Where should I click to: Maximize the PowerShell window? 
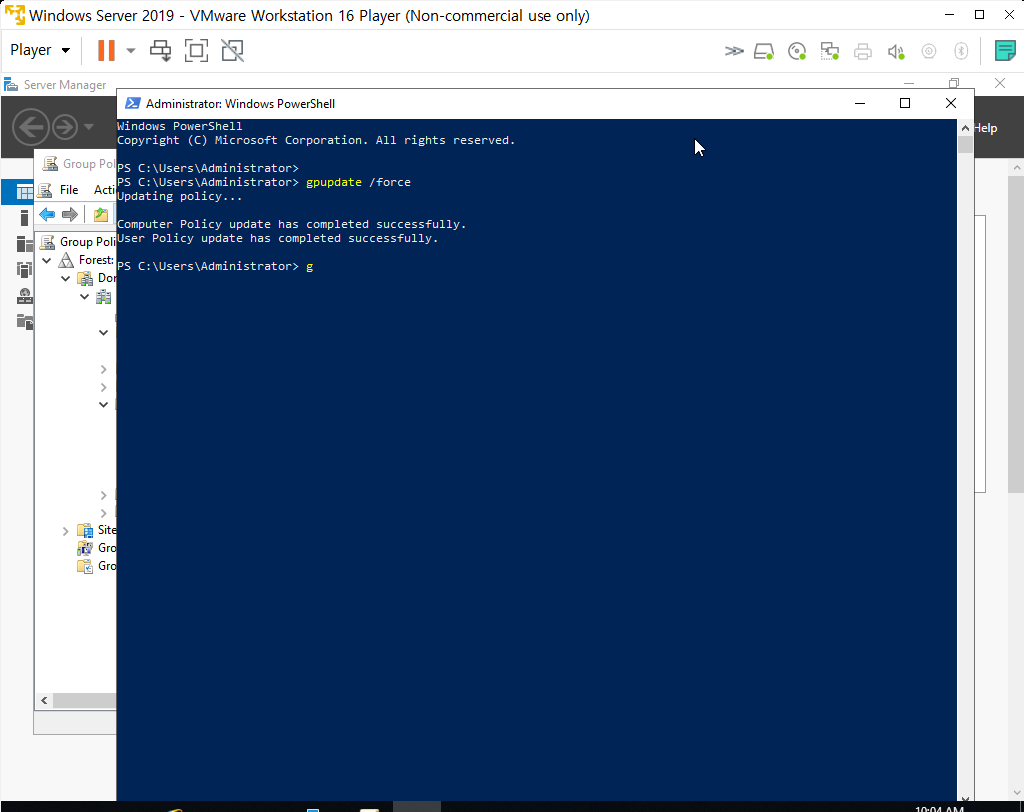click(x=904, y=103)
